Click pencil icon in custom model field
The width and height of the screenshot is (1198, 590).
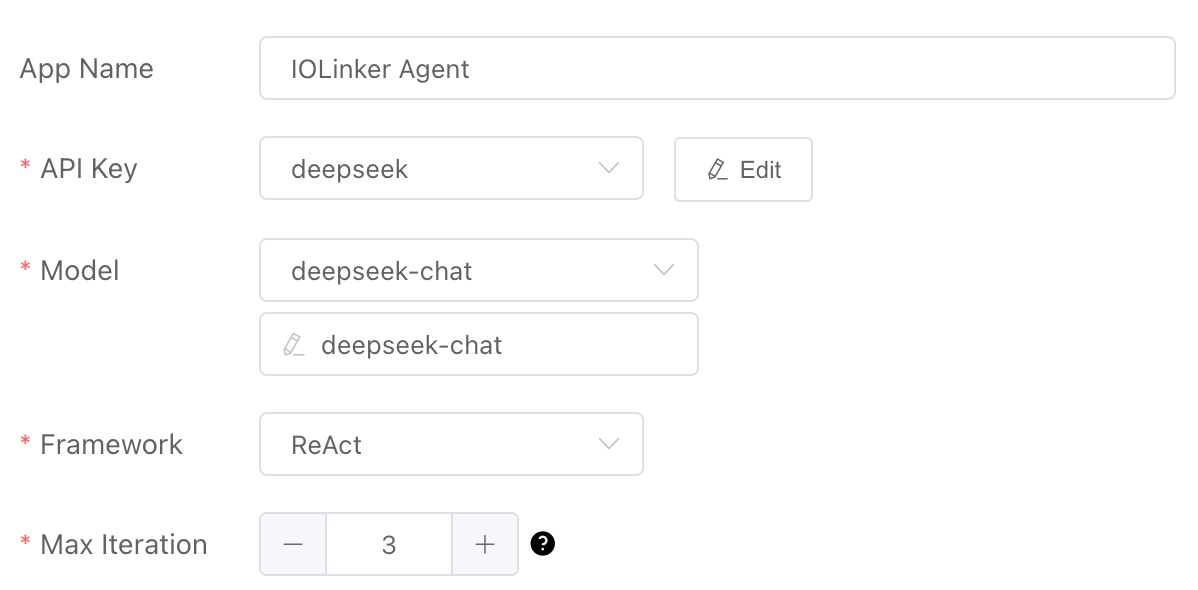[294, 345]
